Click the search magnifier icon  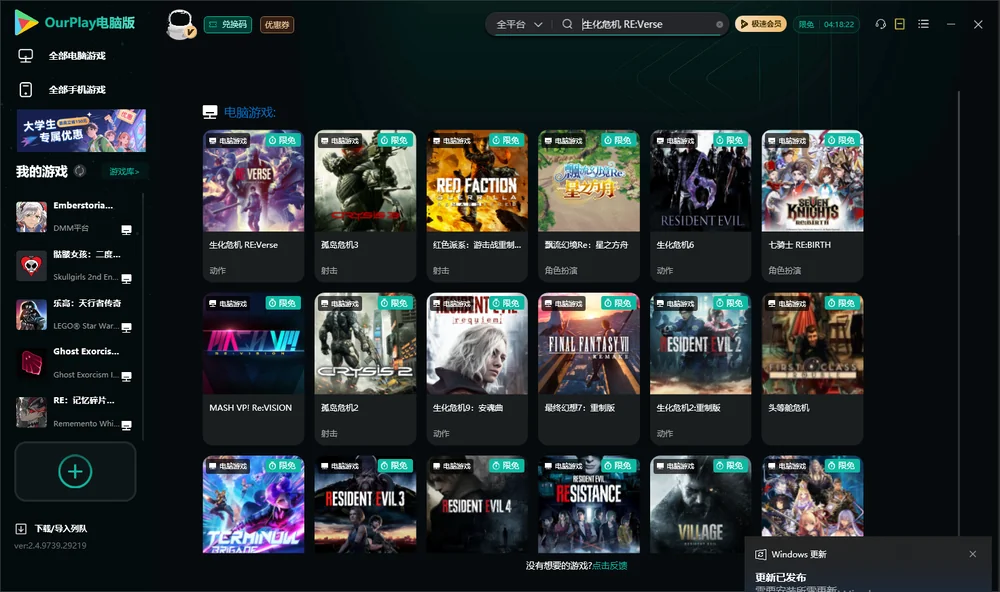pyautogui.click(x=567, y=24)
